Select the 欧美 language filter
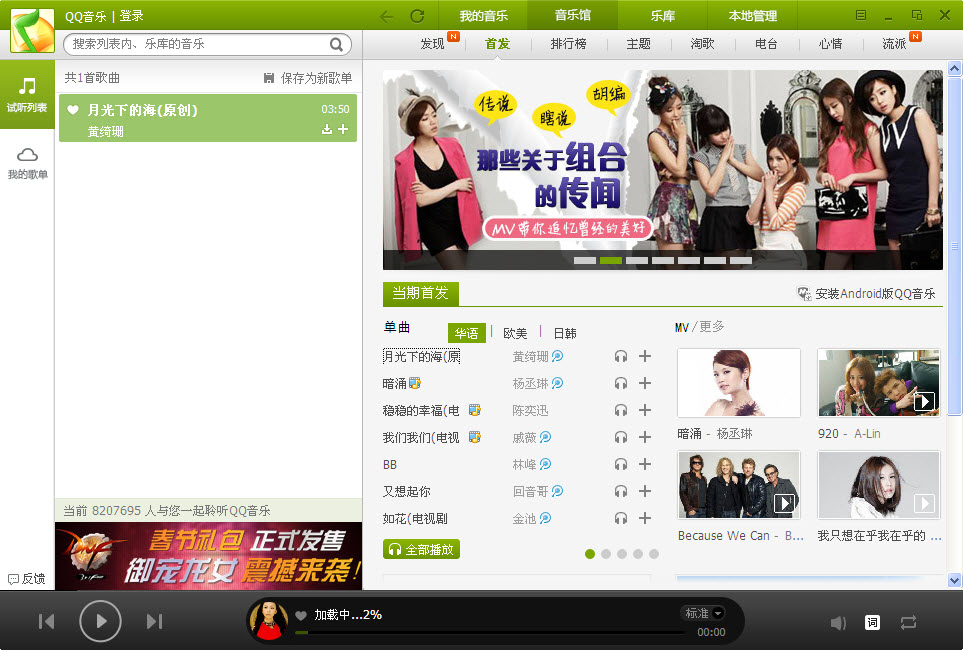The height and width of the screenshot is (650, 963). click(x=515, y=333)
